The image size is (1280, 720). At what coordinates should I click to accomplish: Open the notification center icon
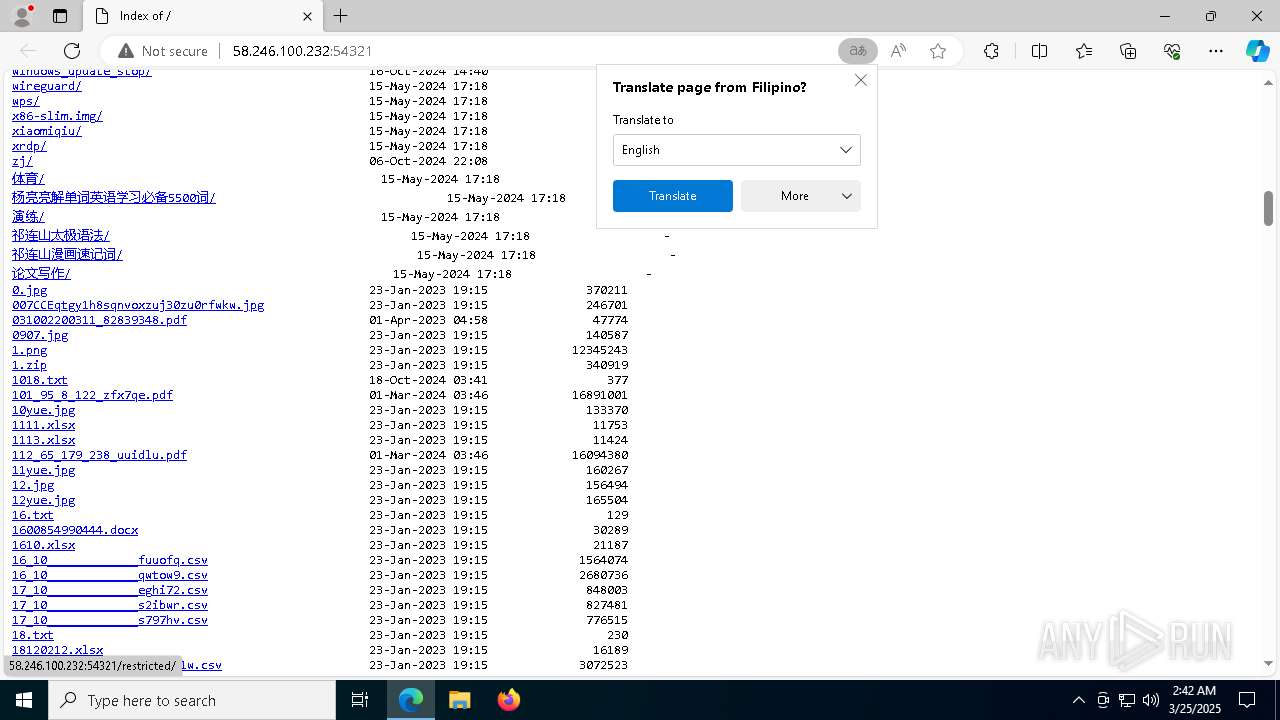pos(1247,700)
